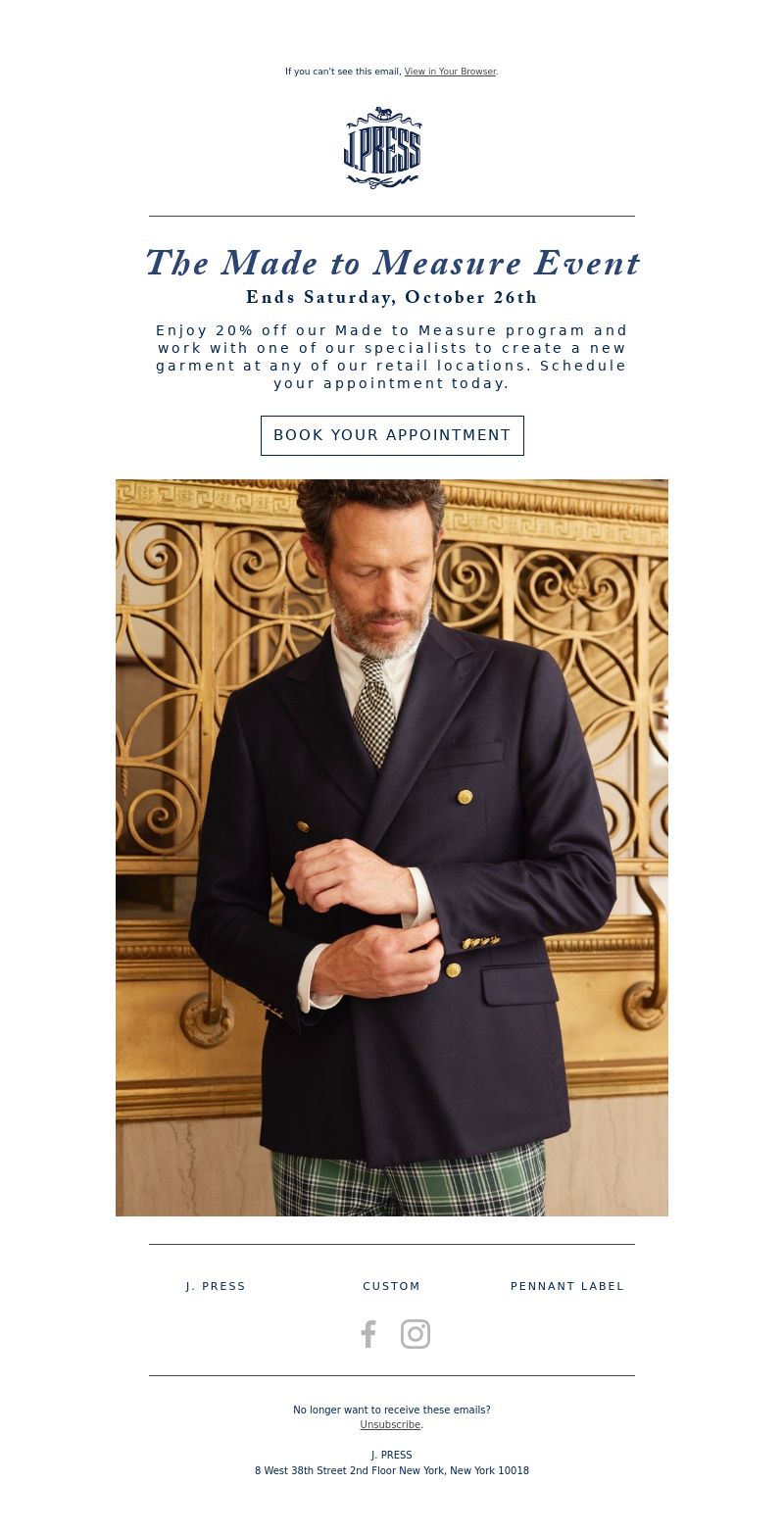Click the Facebook icon

pos(368,1334)
